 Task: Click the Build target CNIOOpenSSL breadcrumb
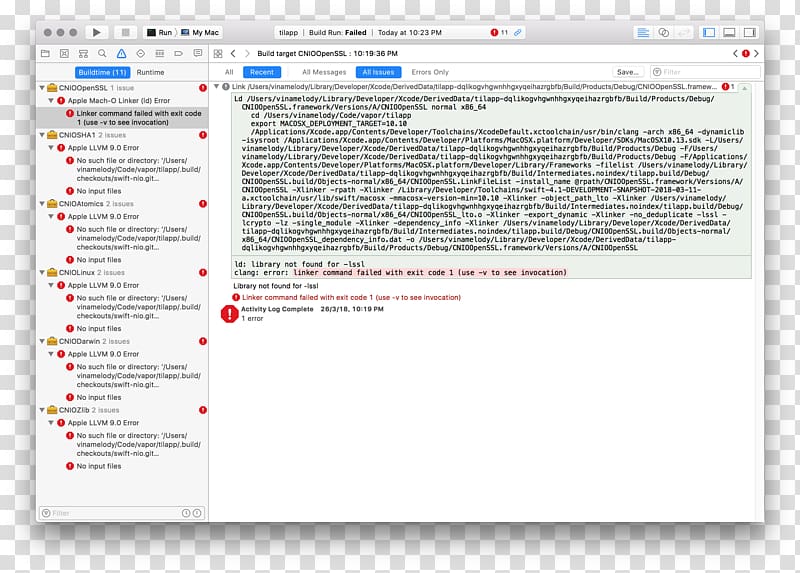point(327,53)
